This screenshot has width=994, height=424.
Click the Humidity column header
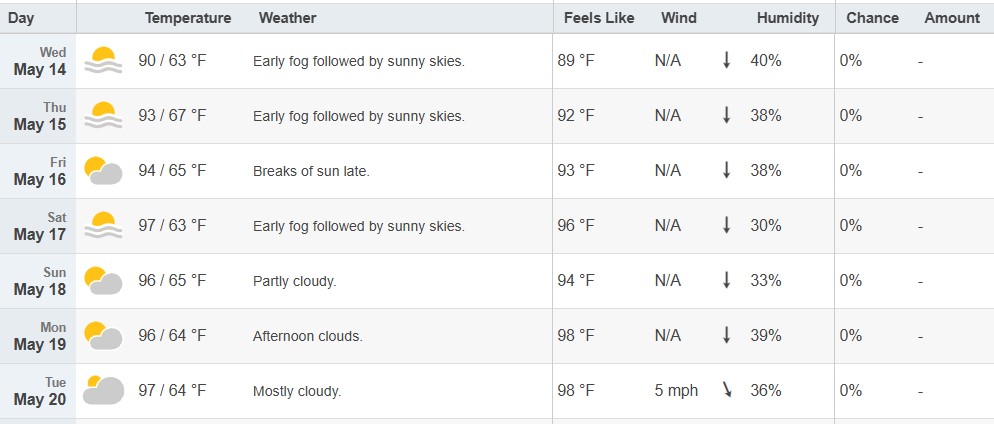click(787, 18)
